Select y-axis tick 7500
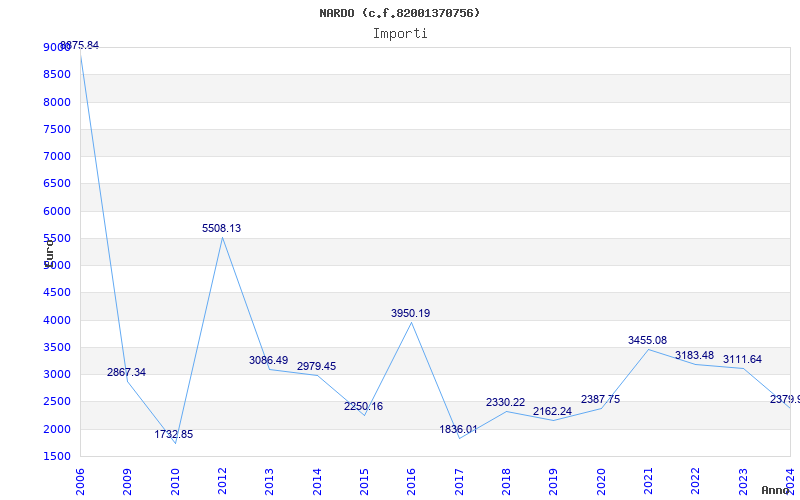 (x=57, y=129)
